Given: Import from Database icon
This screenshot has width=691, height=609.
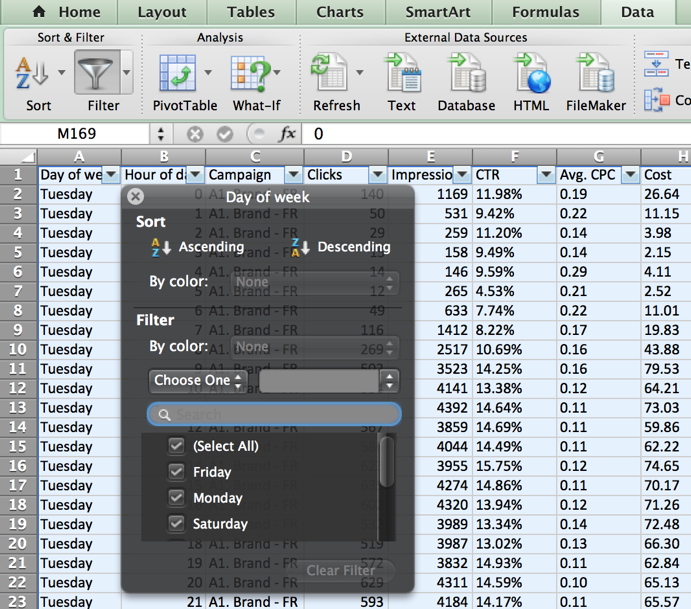Looking at the screenshot, I should (466, 74).
